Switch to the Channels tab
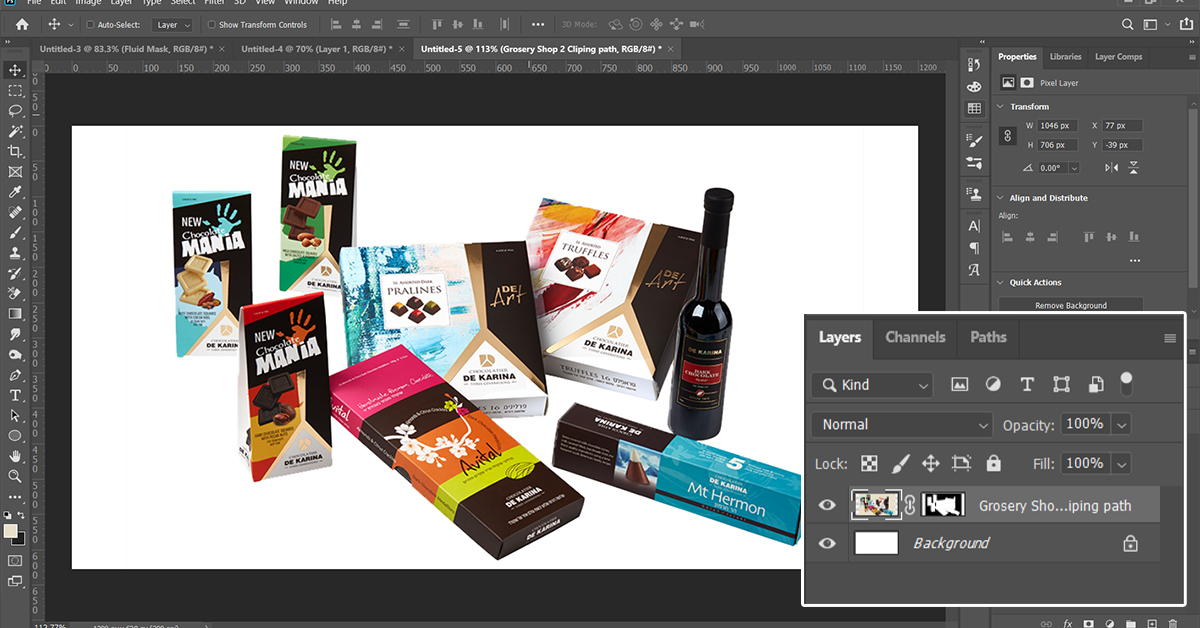Viewport: 1200px width, 628px height. [915, 337]
